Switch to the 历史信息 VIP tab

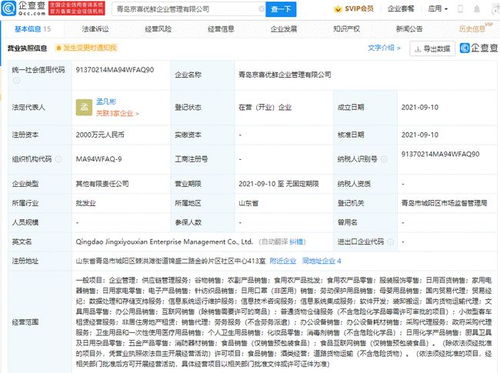point(475,28)
